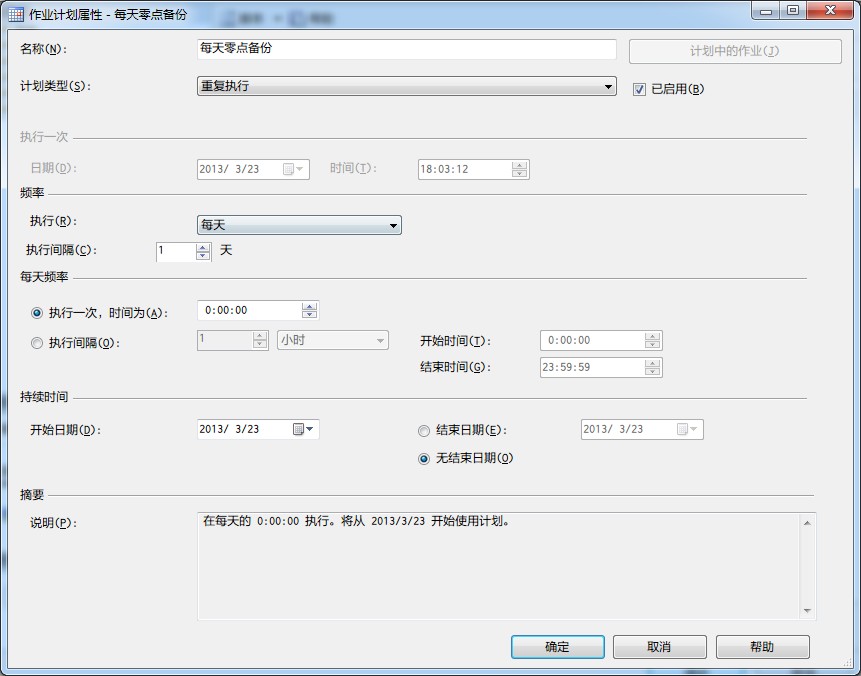This screenshot has width=861, height=676.
Task: Click the 计划中的作业(J) button
Action: coord(735,51)
